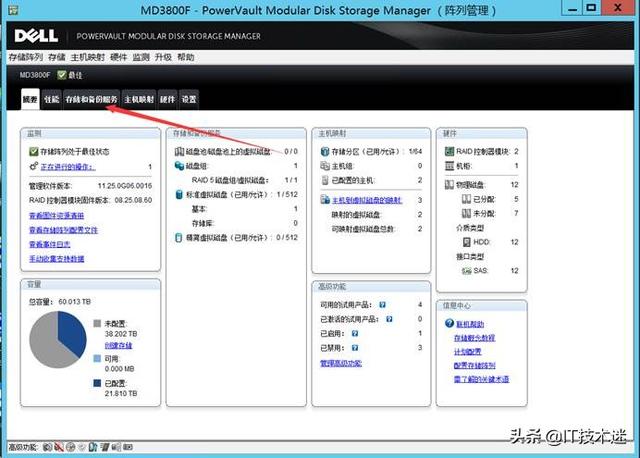The height and width of the screenshot is (458, 640).
Task: Open the 查看事件日志 link
Action: click(50, 244)
